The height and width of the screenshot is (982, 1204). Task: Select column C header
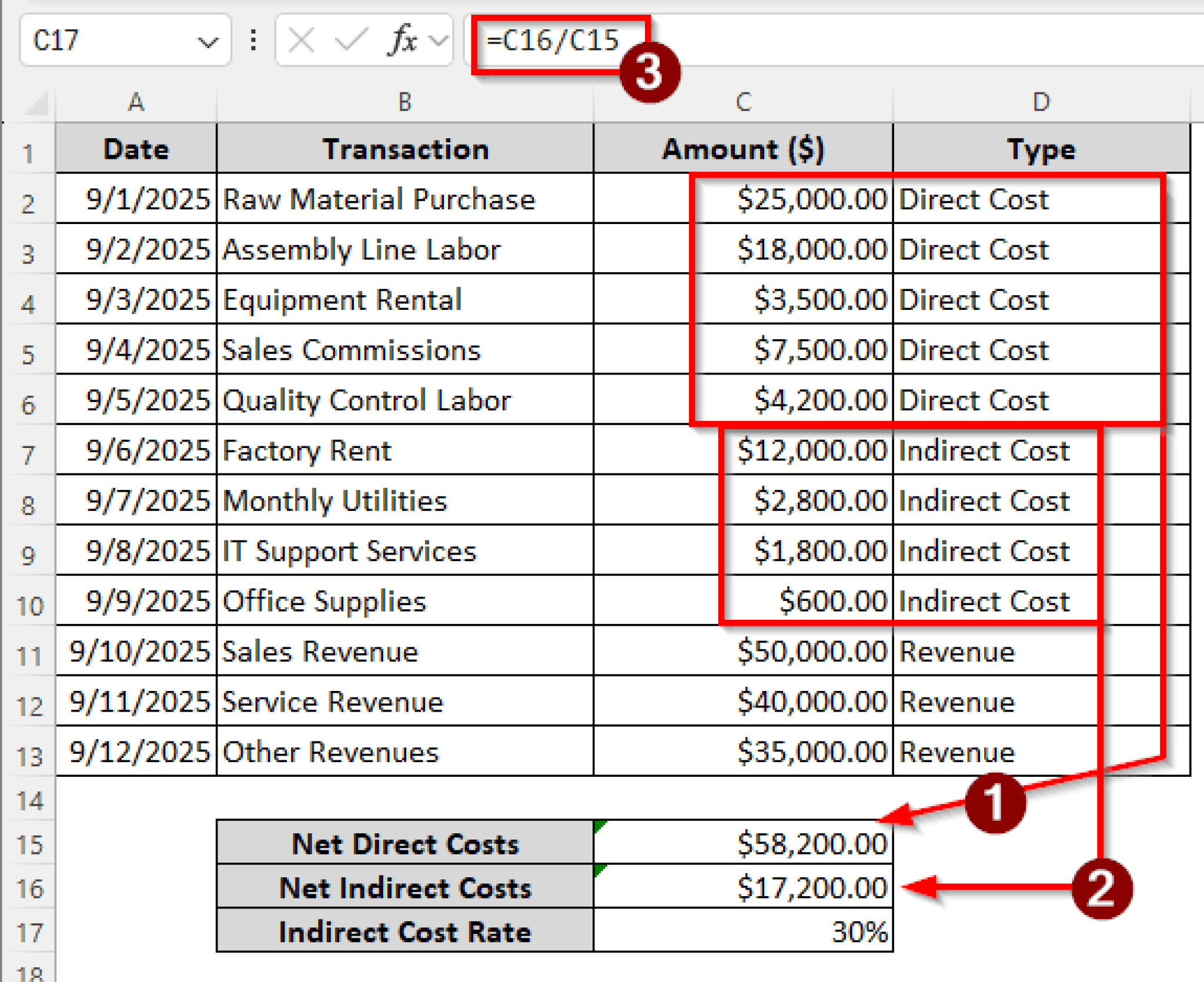coord(743,102)
